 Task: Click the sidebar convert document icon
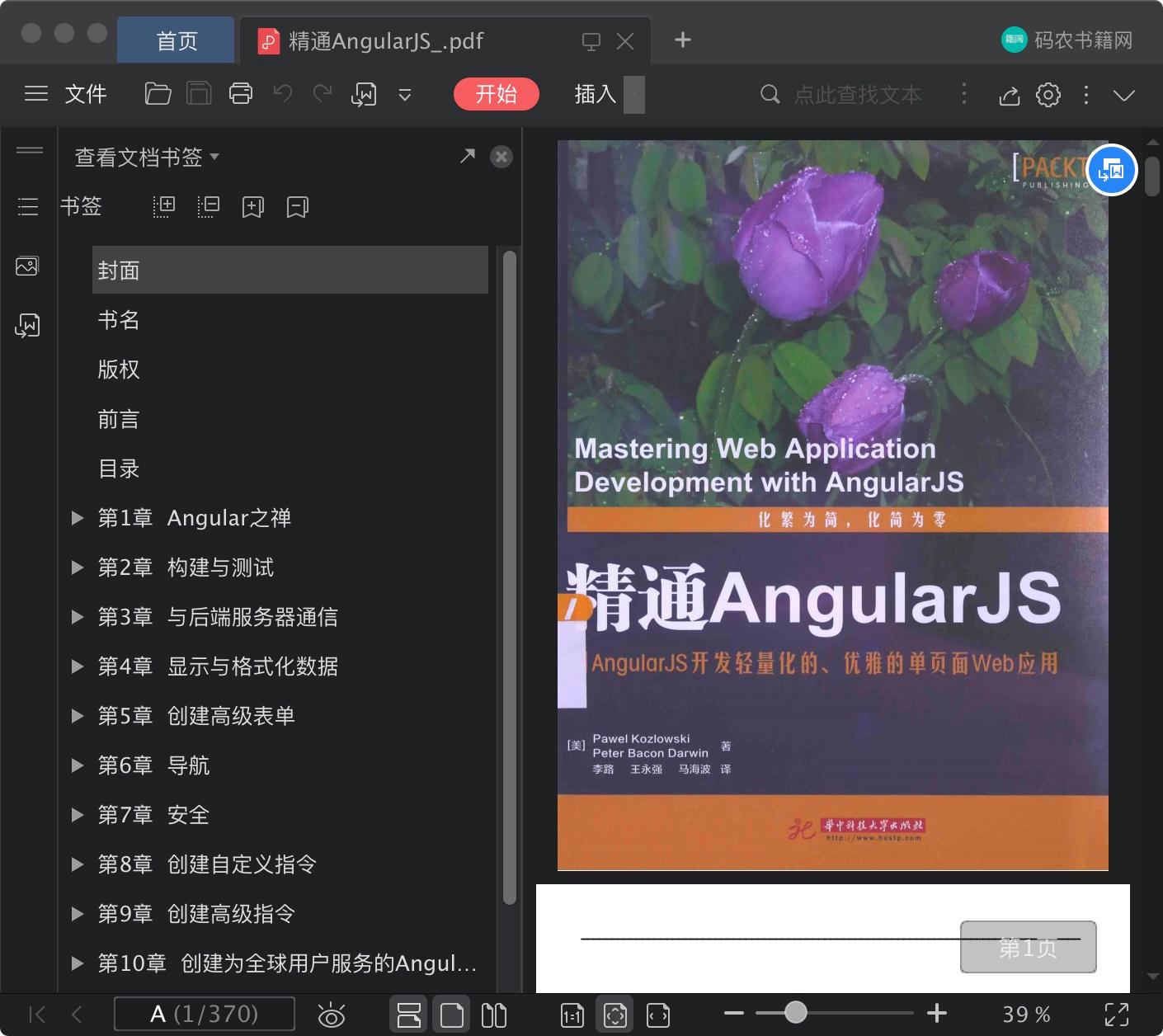click(x=27, y=326)
